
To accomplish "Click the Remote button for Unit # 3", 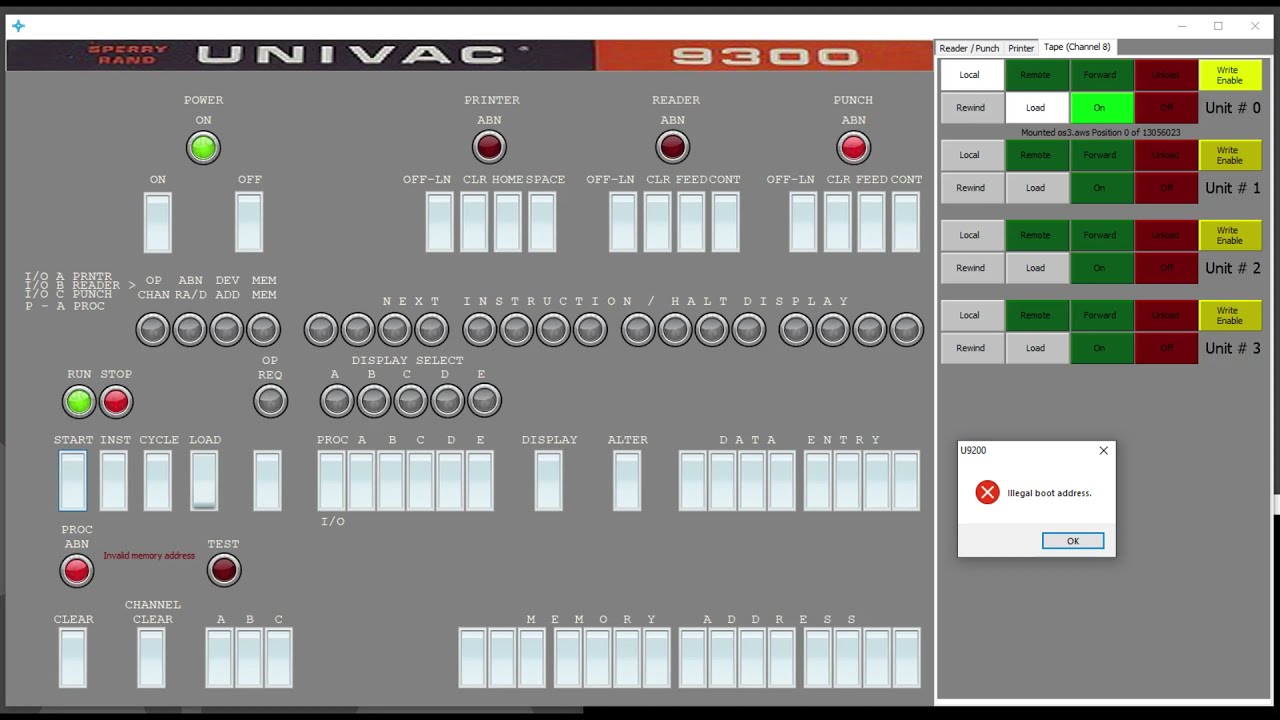I will [x=1035, y=315].
